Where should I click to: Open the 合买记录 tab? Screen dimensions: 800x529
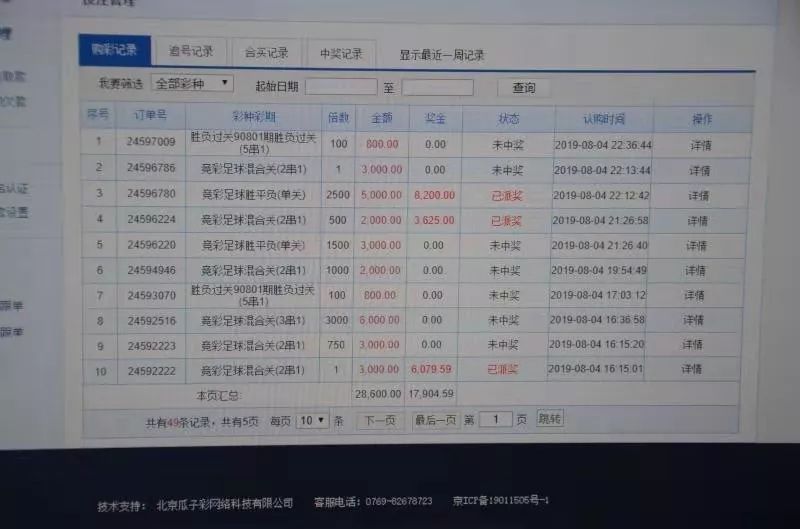pos(266,52)
